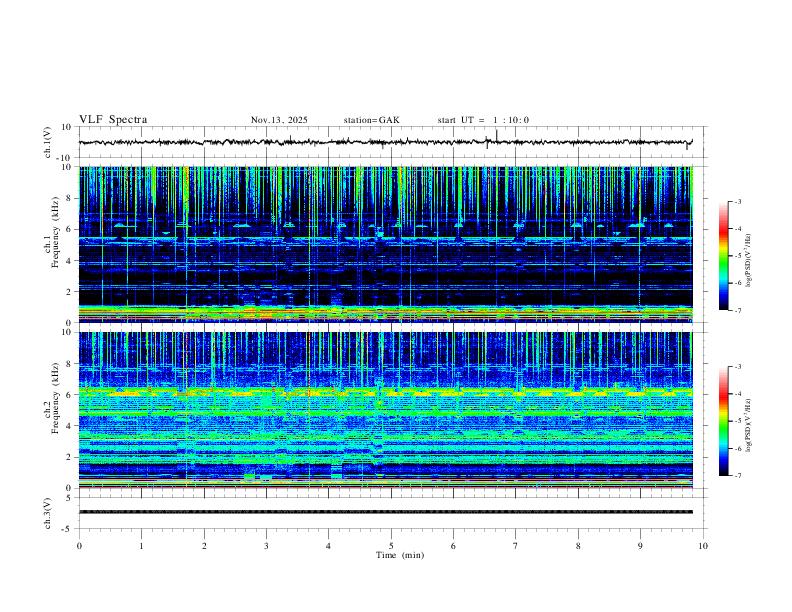Click the ch.1 "Frequency (kHz)" axis label

coord(55,232)
